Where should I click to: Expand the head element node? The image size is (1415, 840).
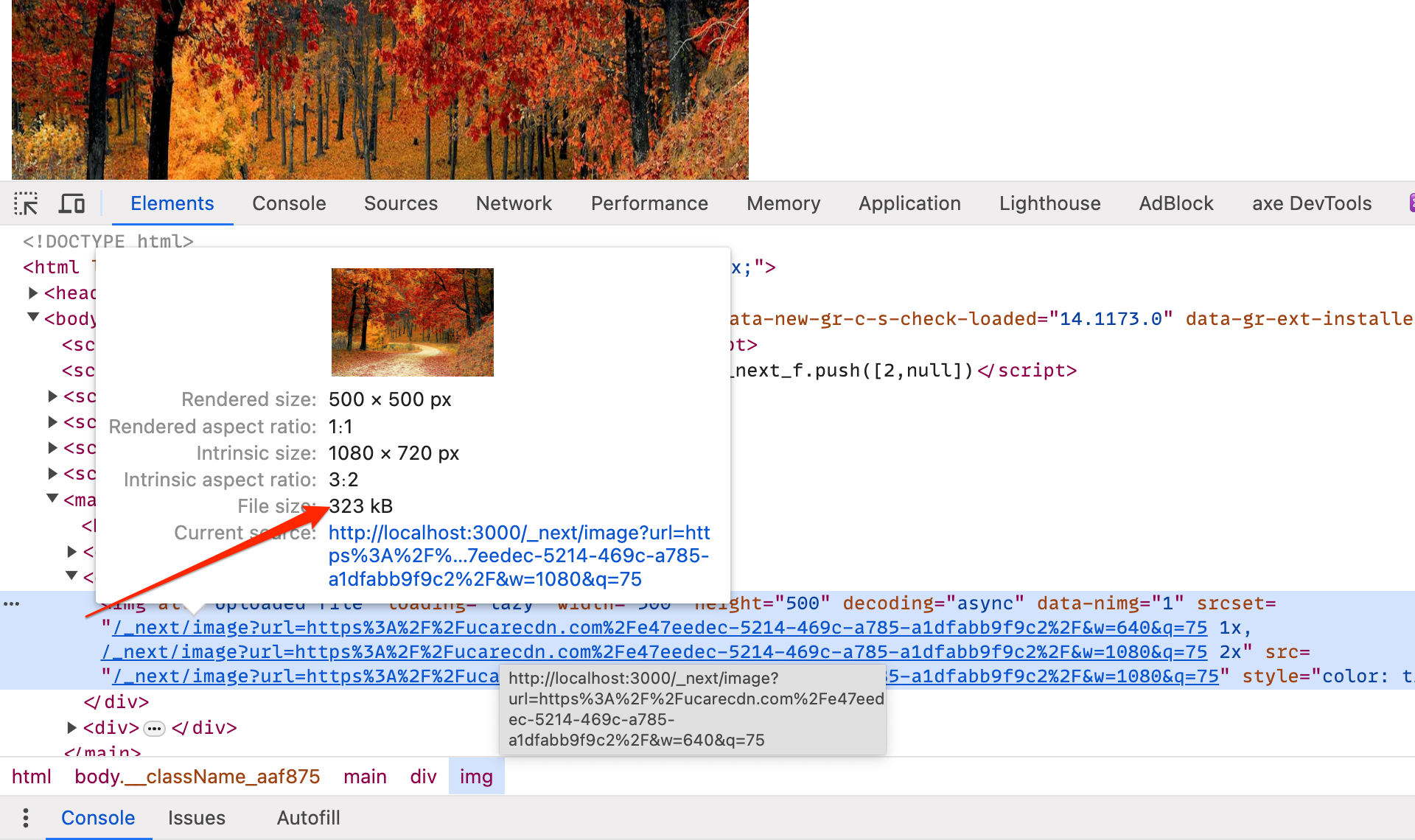(33, 293)
